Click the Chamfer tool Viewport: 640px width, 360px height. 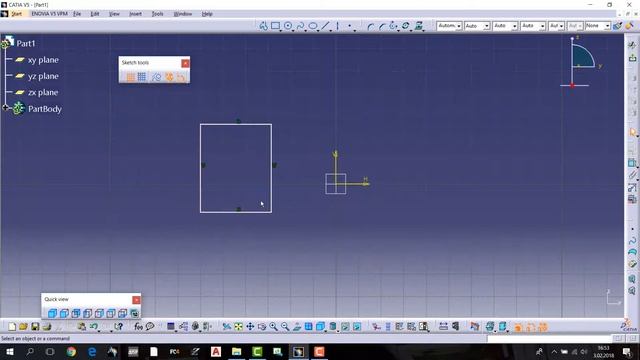[382, 26]
